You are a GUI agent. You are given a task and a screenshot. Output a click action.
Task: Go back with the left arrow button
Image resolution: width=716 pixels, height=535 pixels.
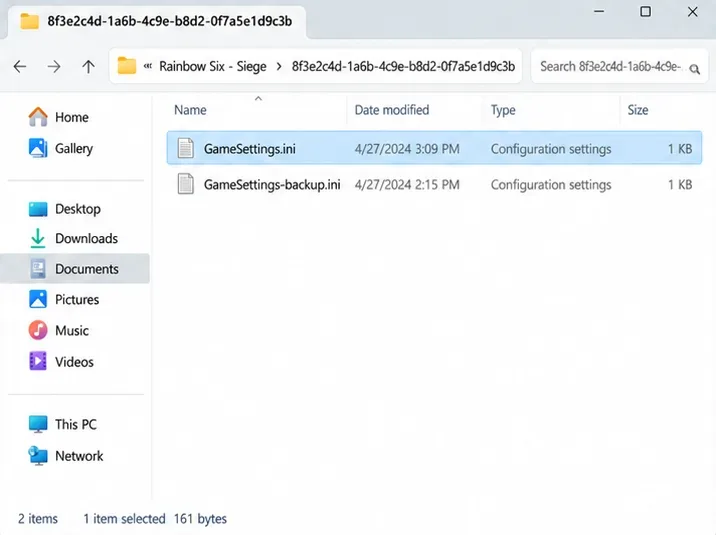pos(20,67)
